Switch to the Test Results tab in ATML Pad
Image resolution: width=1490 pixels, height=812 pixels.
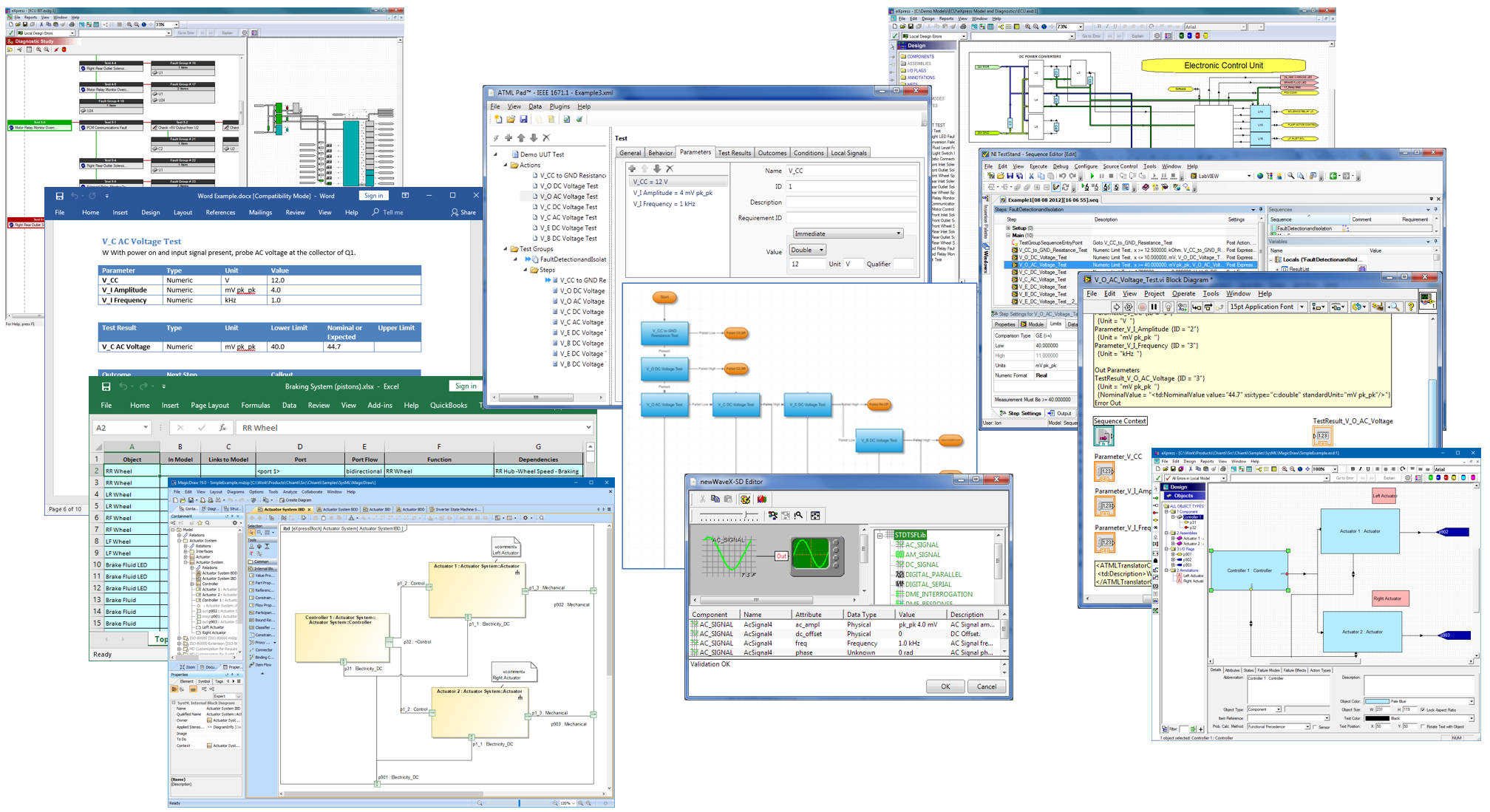pos(734,153)
